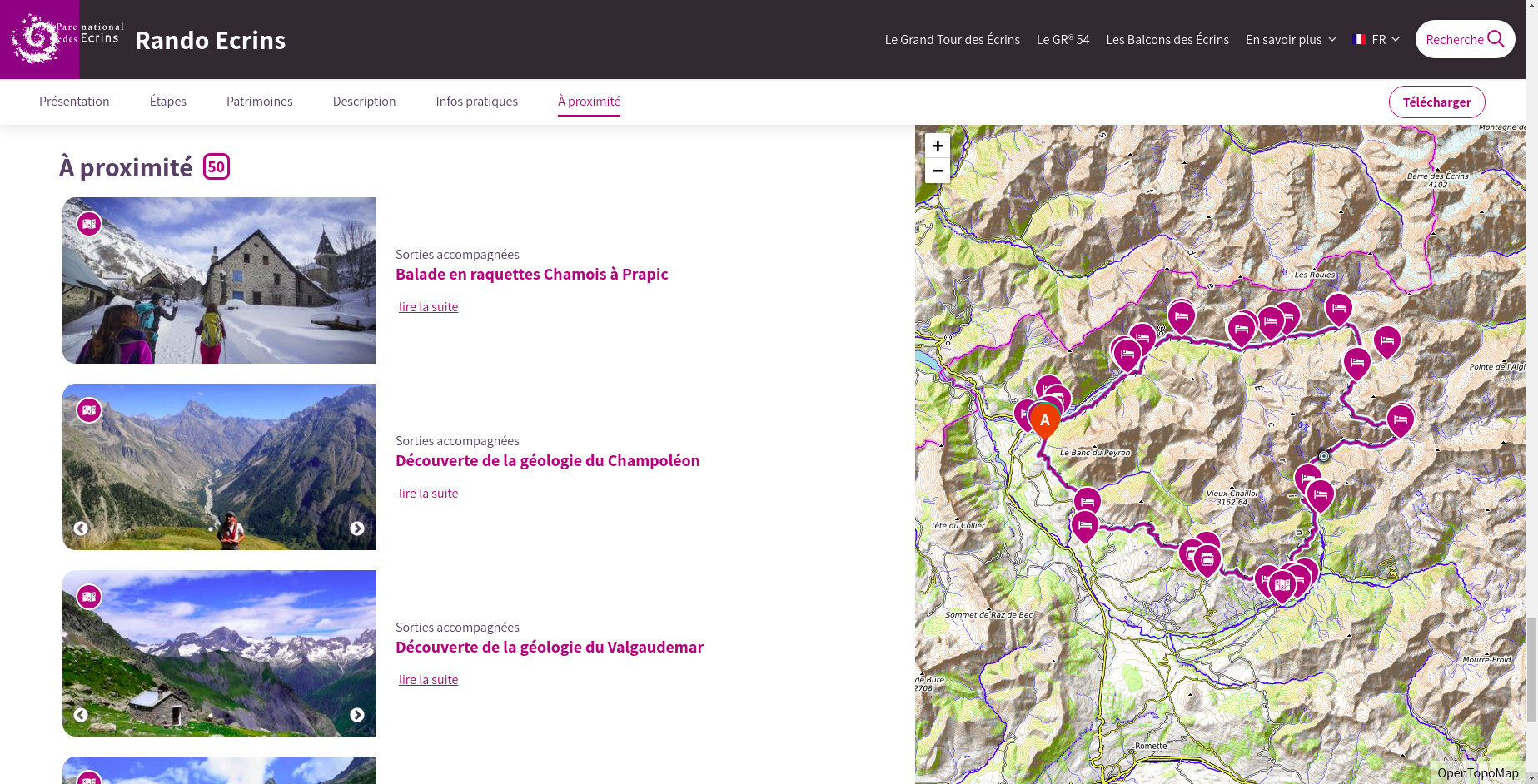Go to Étapes tab
This screenshot has width=1538, height=784.
pyautogui.click(x=168, y=102)
